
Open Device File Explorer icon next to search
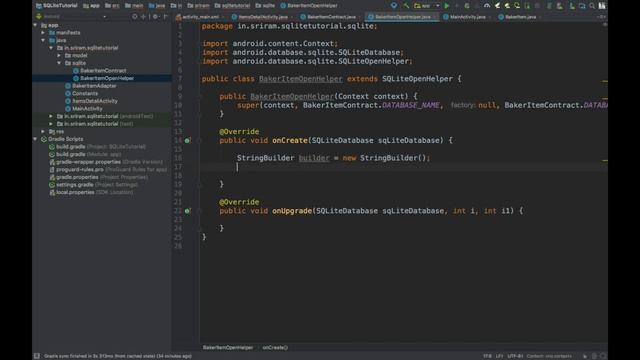[x=582, y=6]
